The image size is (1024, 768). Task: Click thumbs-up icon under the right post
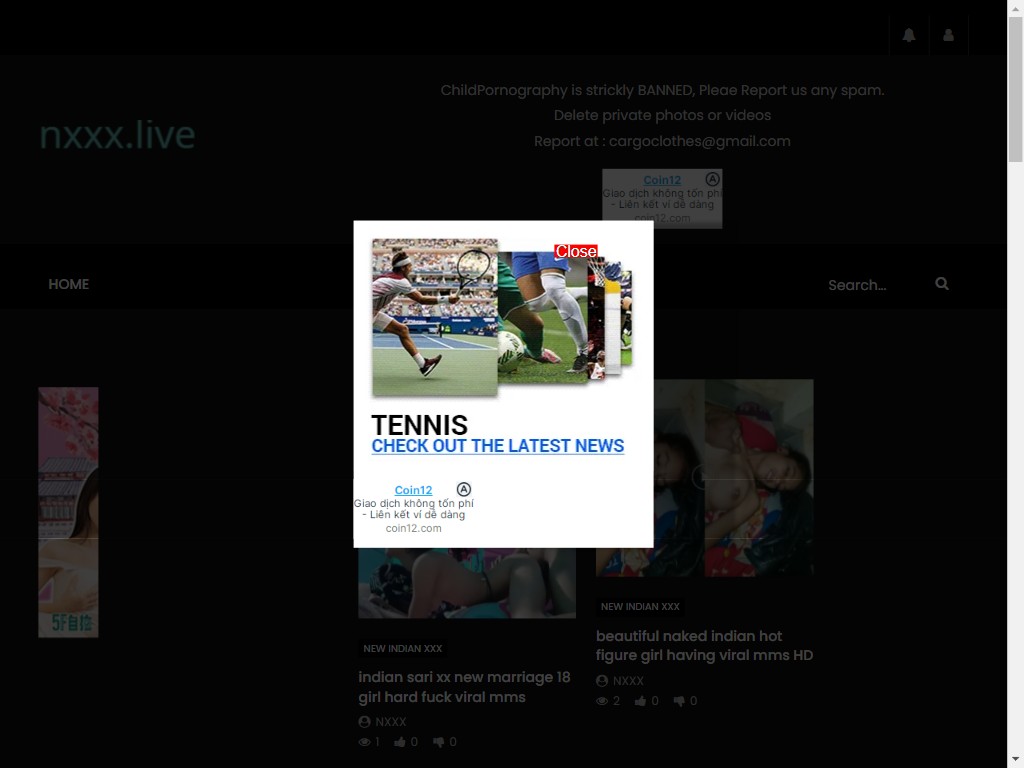click(x=640, y=701)
